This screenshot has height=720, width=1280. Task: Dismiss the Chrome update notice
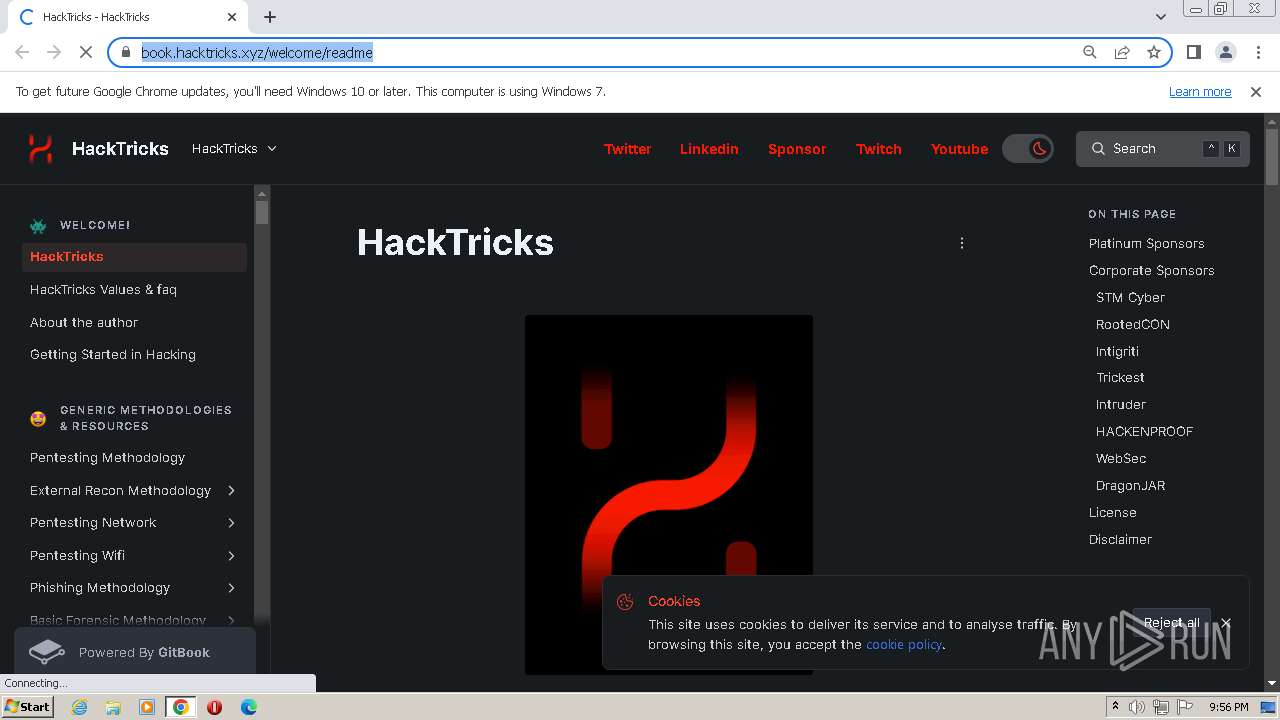1256,92
